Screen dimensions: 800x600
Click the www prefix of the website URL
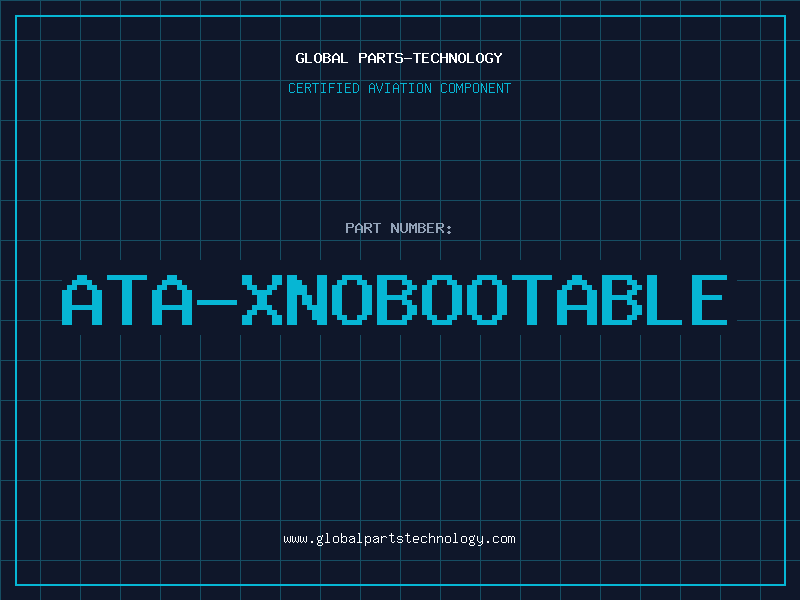pyautogui.click(x=295, y=539)
